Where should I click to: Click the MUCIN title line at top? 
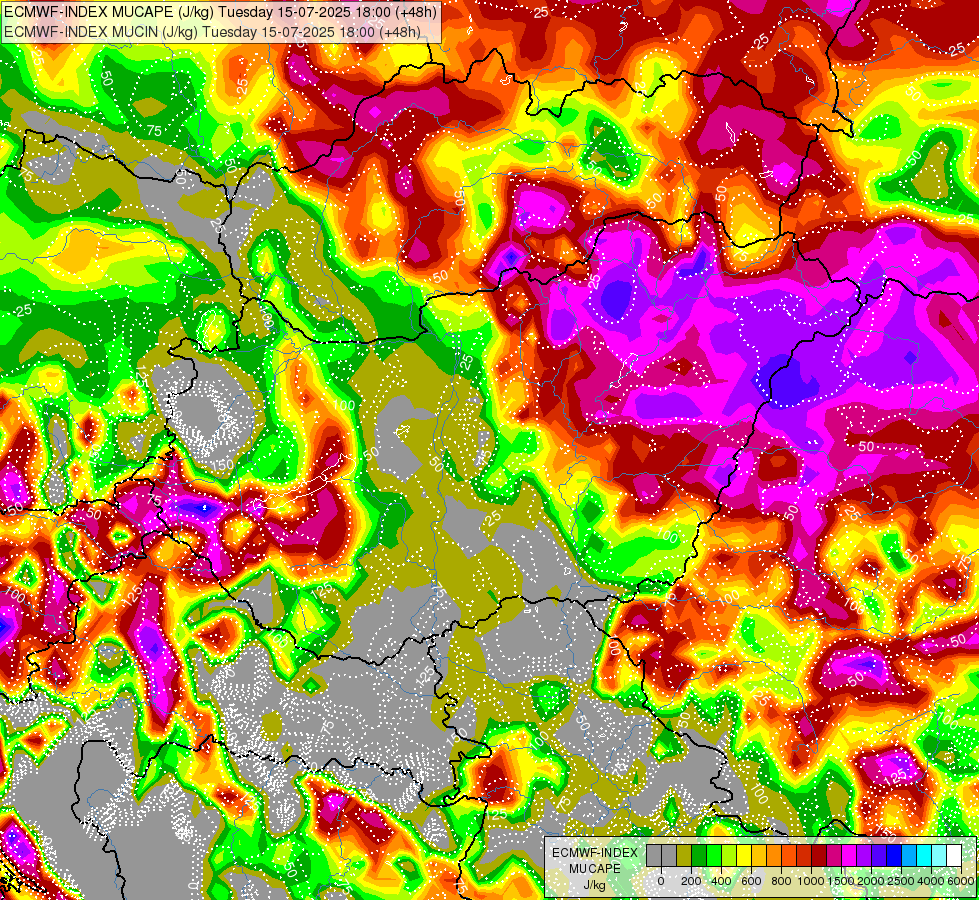[212, 32]
